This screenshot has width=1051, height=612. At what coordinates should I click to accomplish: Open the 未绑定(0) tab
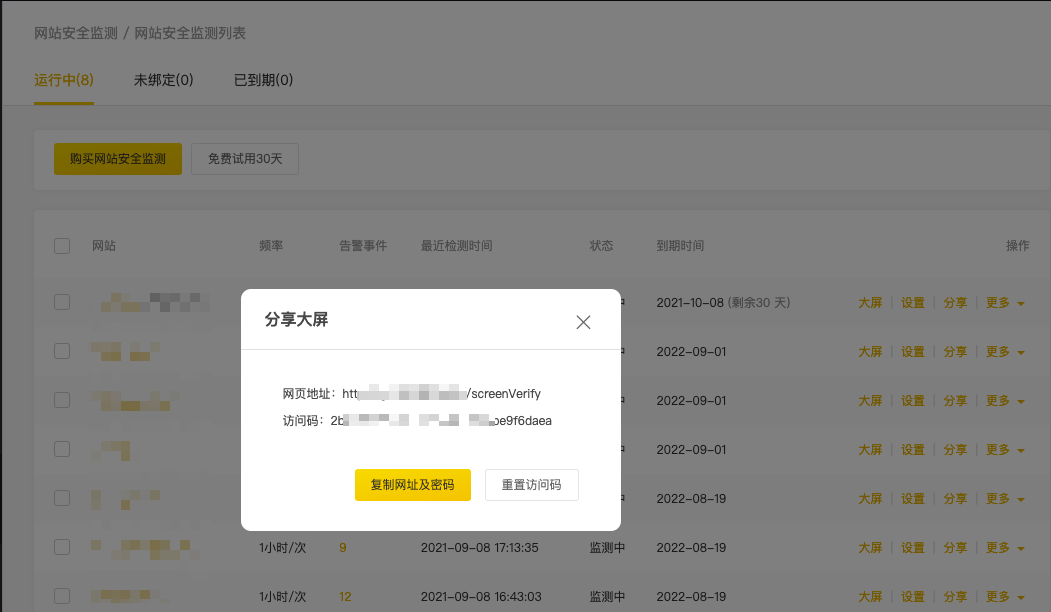163,80
